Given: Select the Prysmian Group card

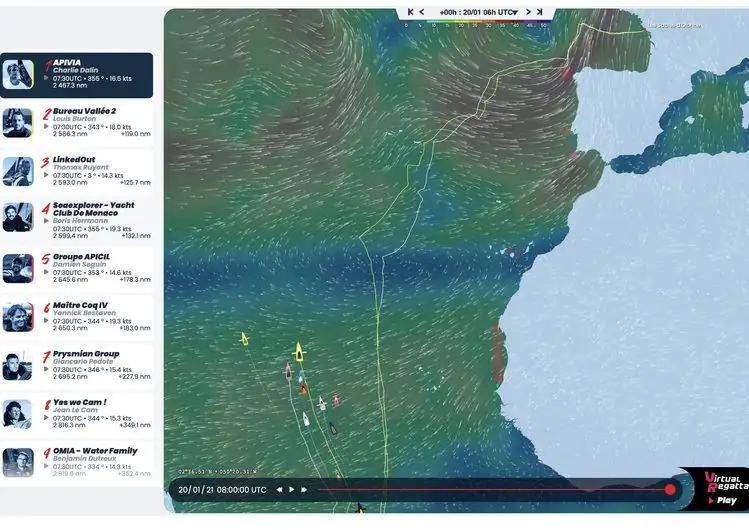Looking at the screenshot, I should (76, 366).
